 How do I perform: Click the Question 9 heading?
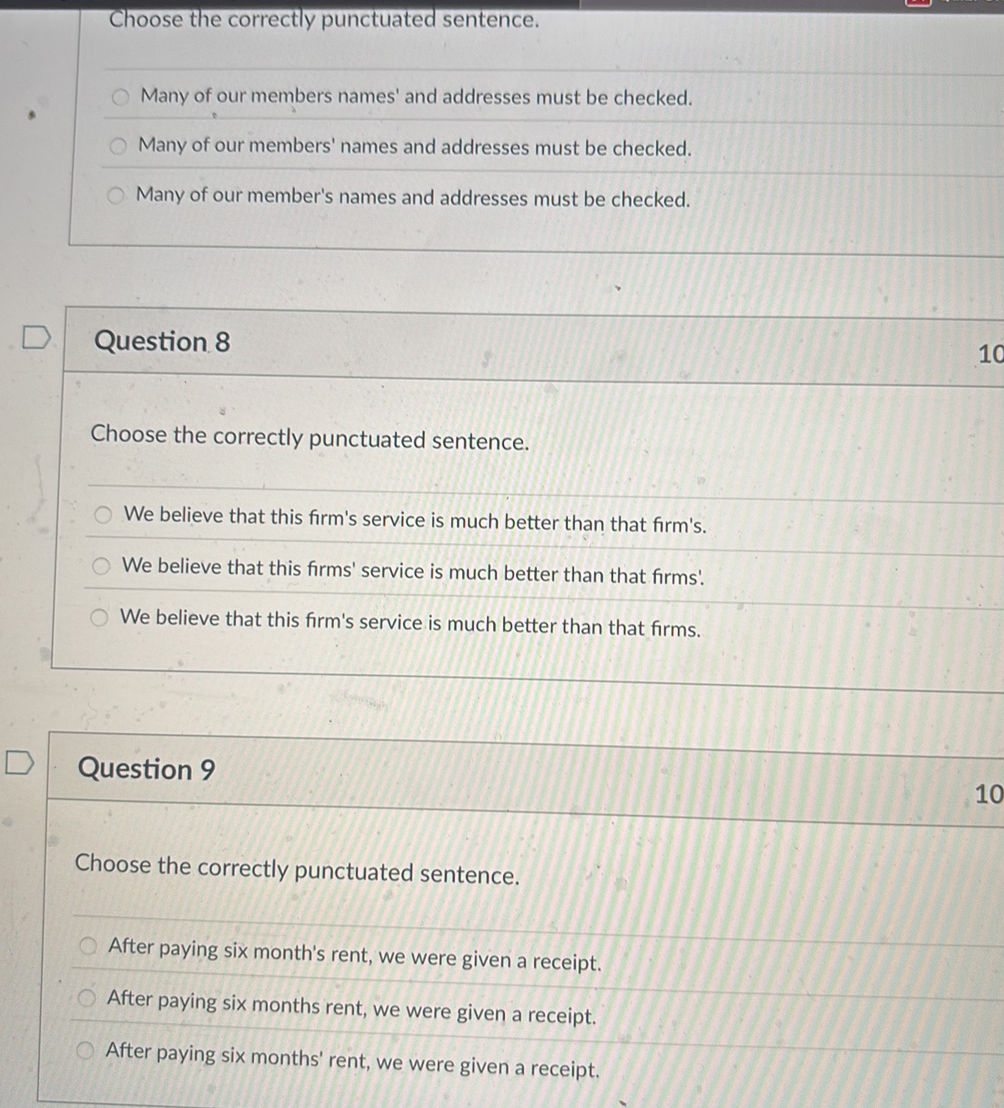click(146, 769)
